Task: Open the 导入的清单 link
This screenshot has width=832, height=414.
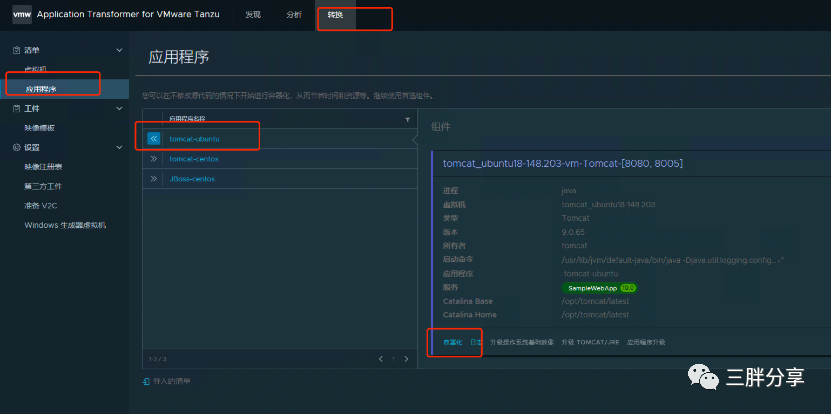Action: coord(172,381)
